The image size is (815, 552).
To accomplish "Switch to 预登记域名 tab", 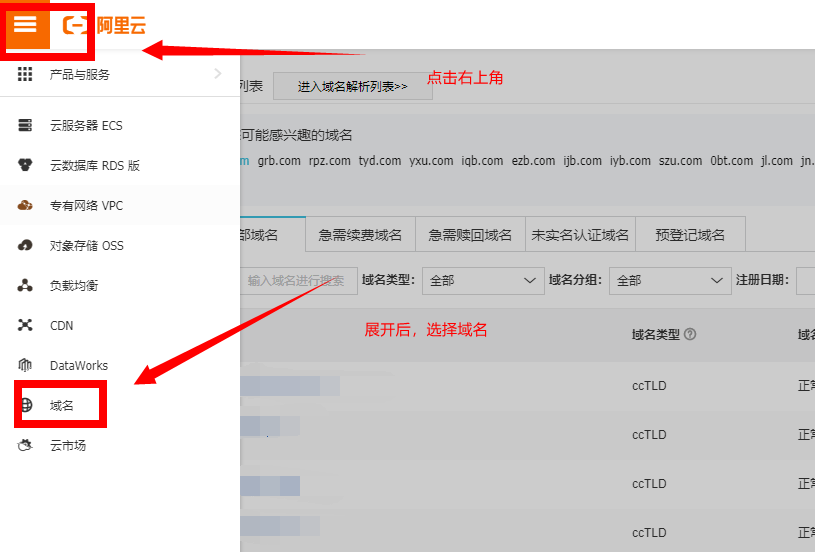I will coord(690,235).
